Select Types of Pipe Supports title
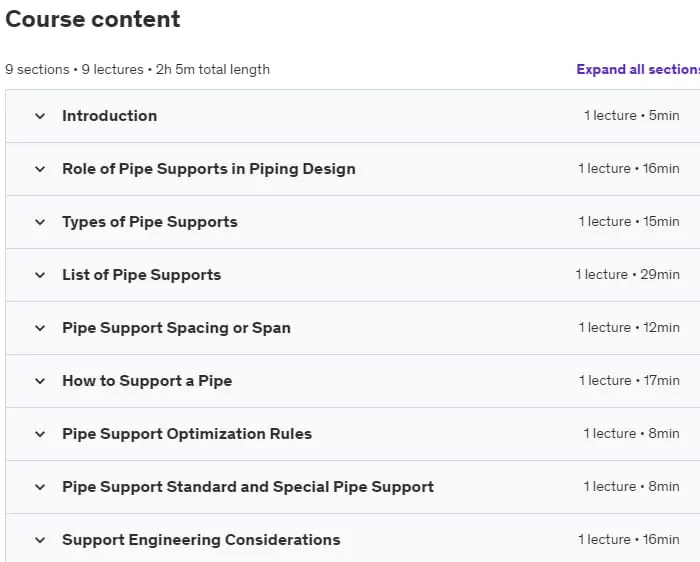This screenshot has width=700, height=562. (150, 222)
